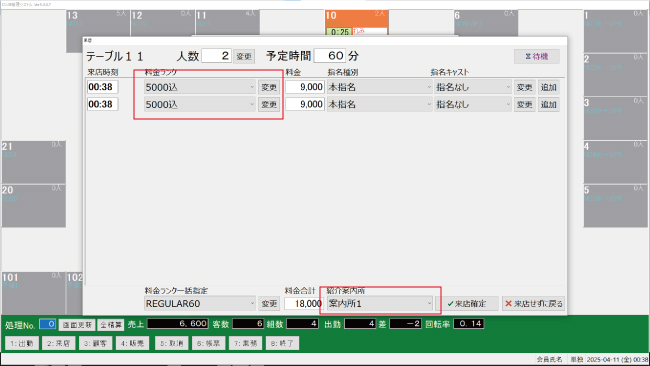This screenshot has width=650, height=366.
Task: Click 変更 beside REGULAR60 dropdown
Action: click(269, 304)
